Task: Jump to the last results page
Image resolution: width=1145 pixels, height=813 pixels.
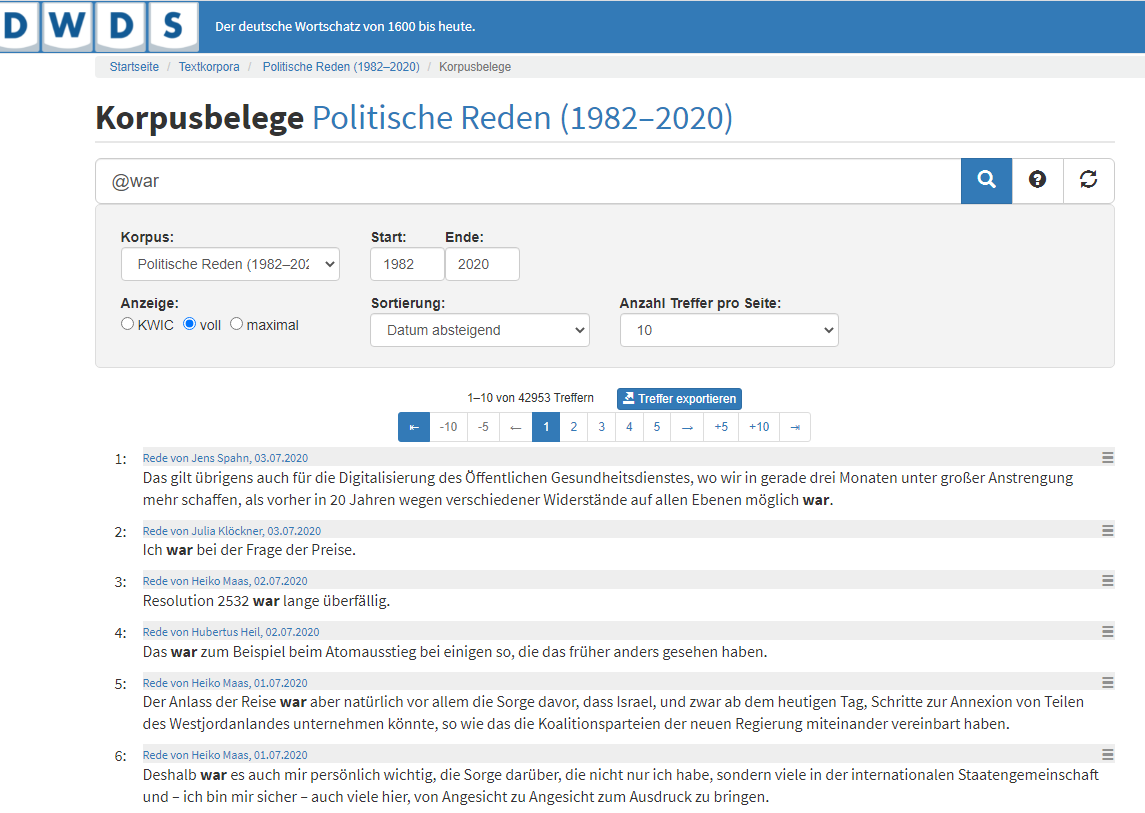Action: (x=795, y=427)
